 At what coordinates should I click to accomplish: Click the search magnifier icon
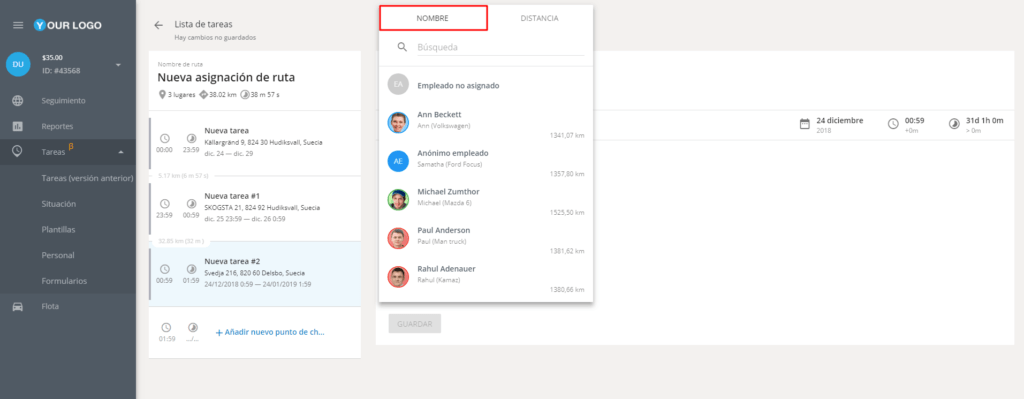pyautogui.click(x=403, y=47)
